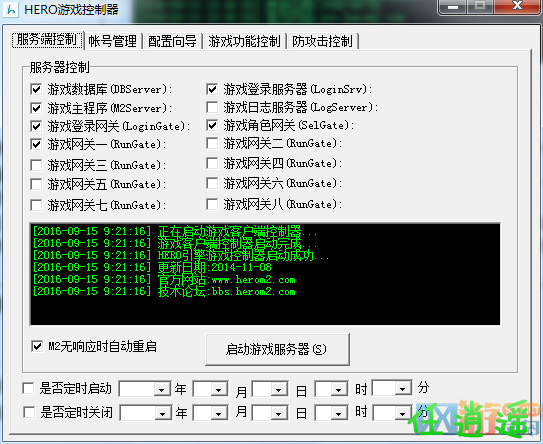Enable 游戏网关三 (RunGate) checkbox
The image size is (543, 444).
tap(36, 165)
